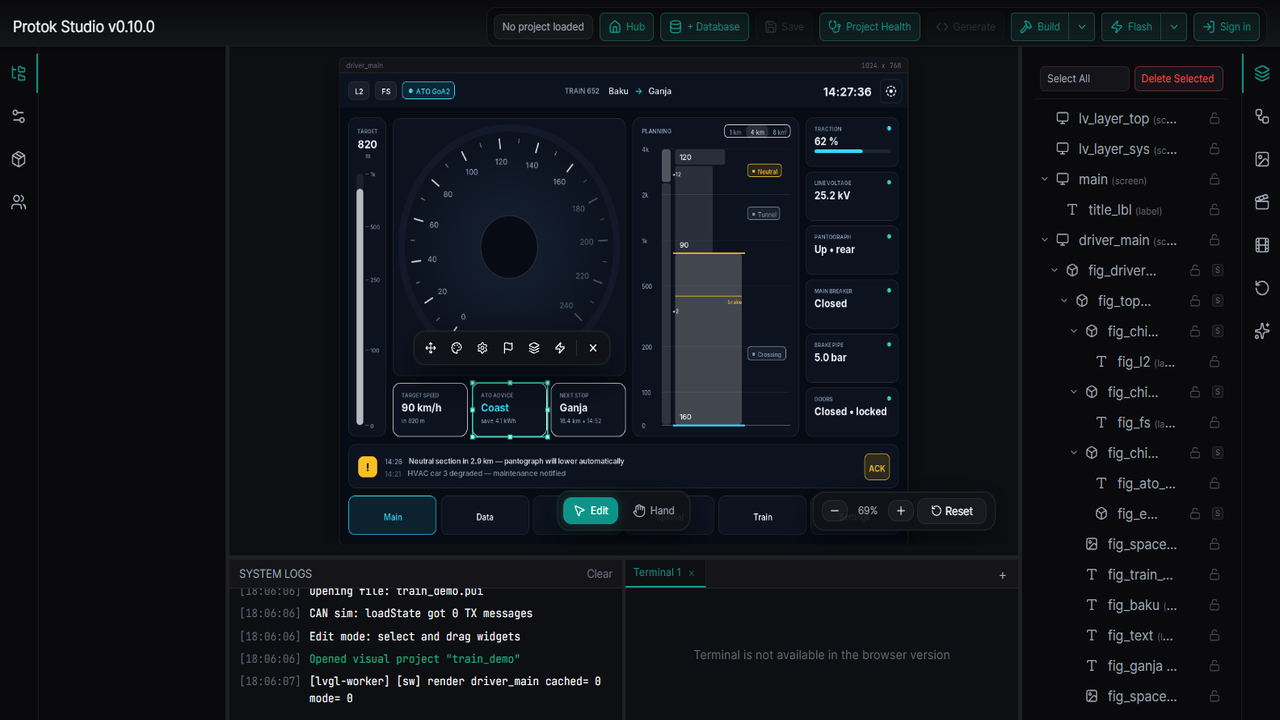Click the Project Health button

(869, 27)
